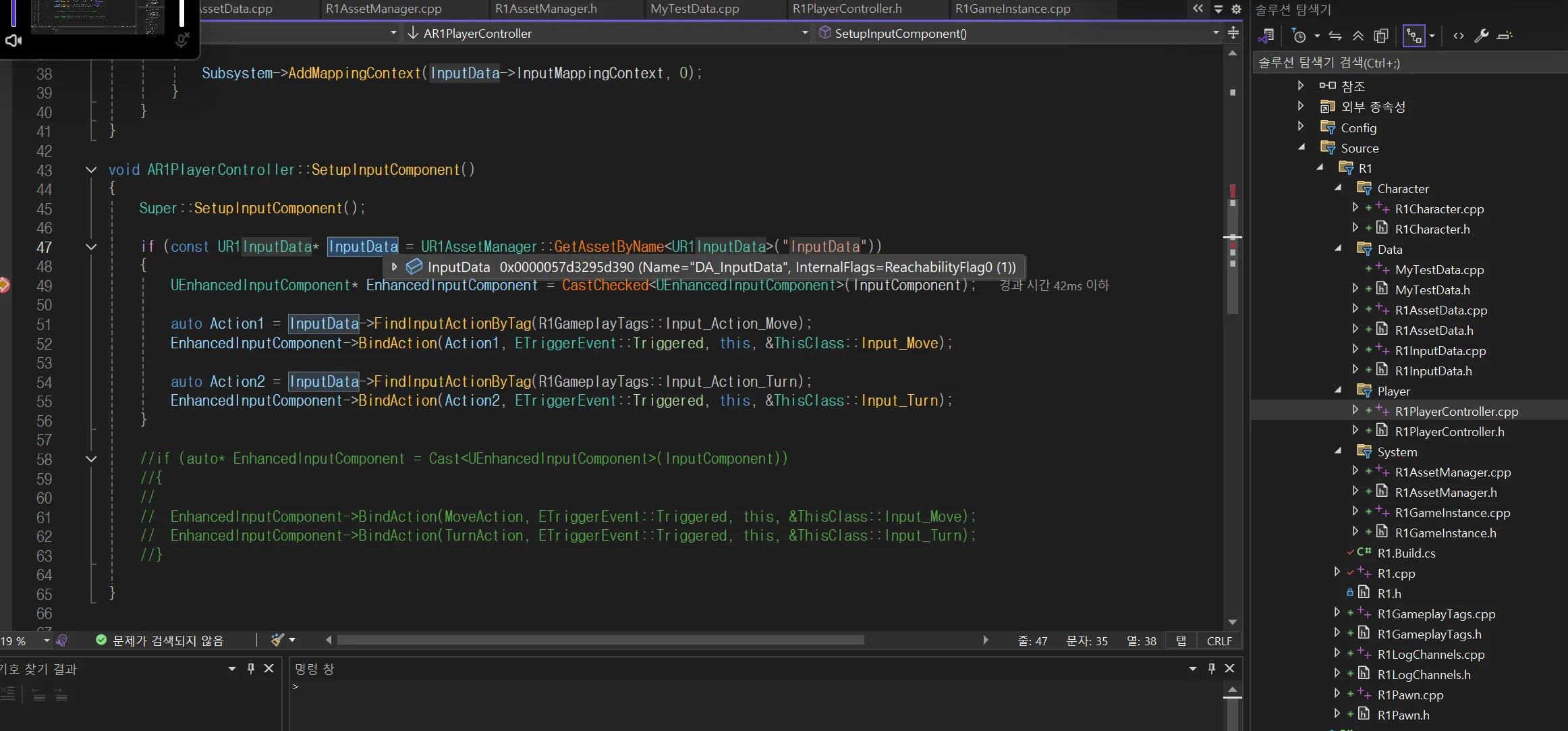1568x731 pixels.
Task: Switch to R1PlayerController.h tab
Action: 847,9
